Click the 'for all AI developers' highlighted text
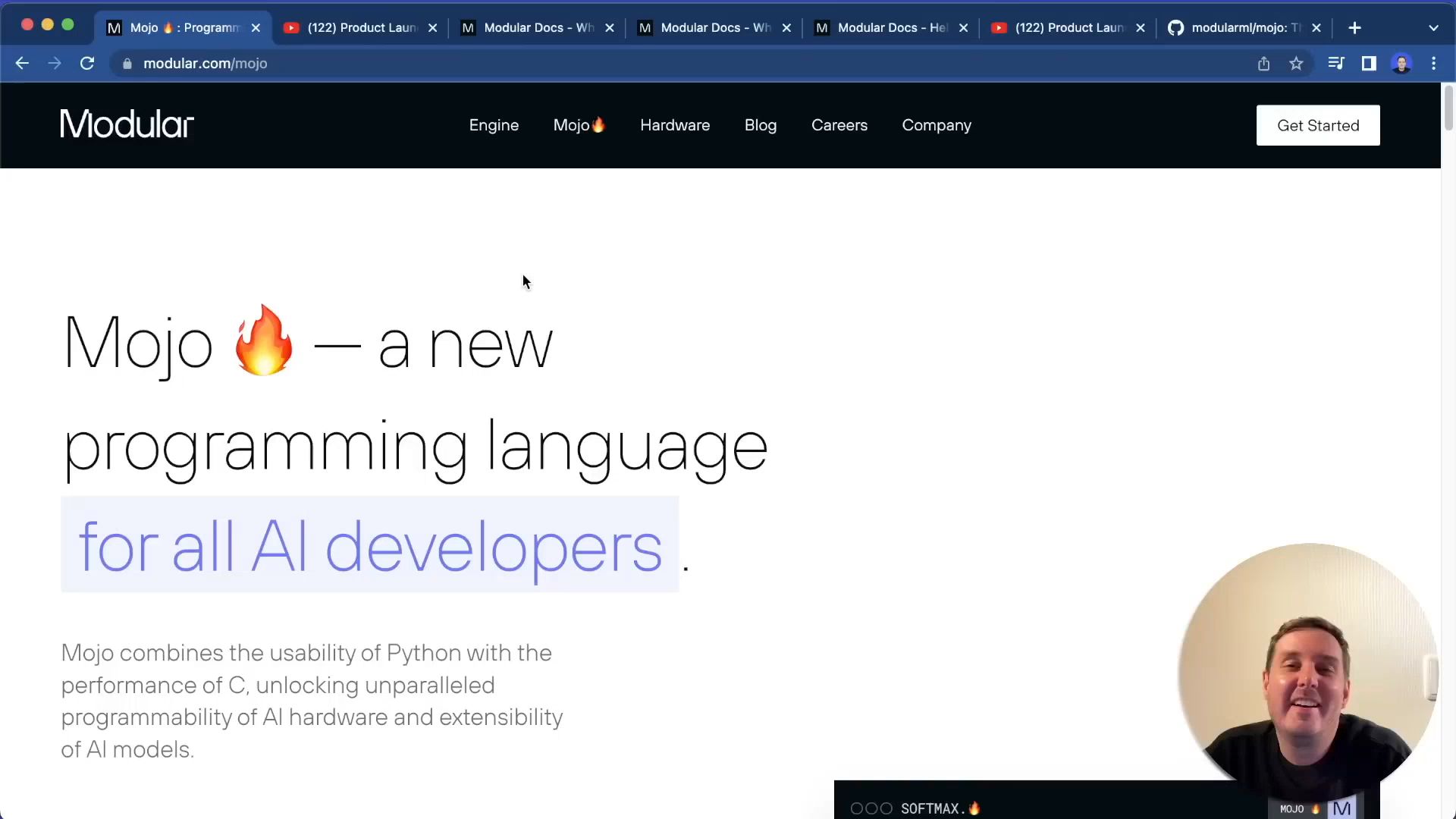 [x=370, y=546]
